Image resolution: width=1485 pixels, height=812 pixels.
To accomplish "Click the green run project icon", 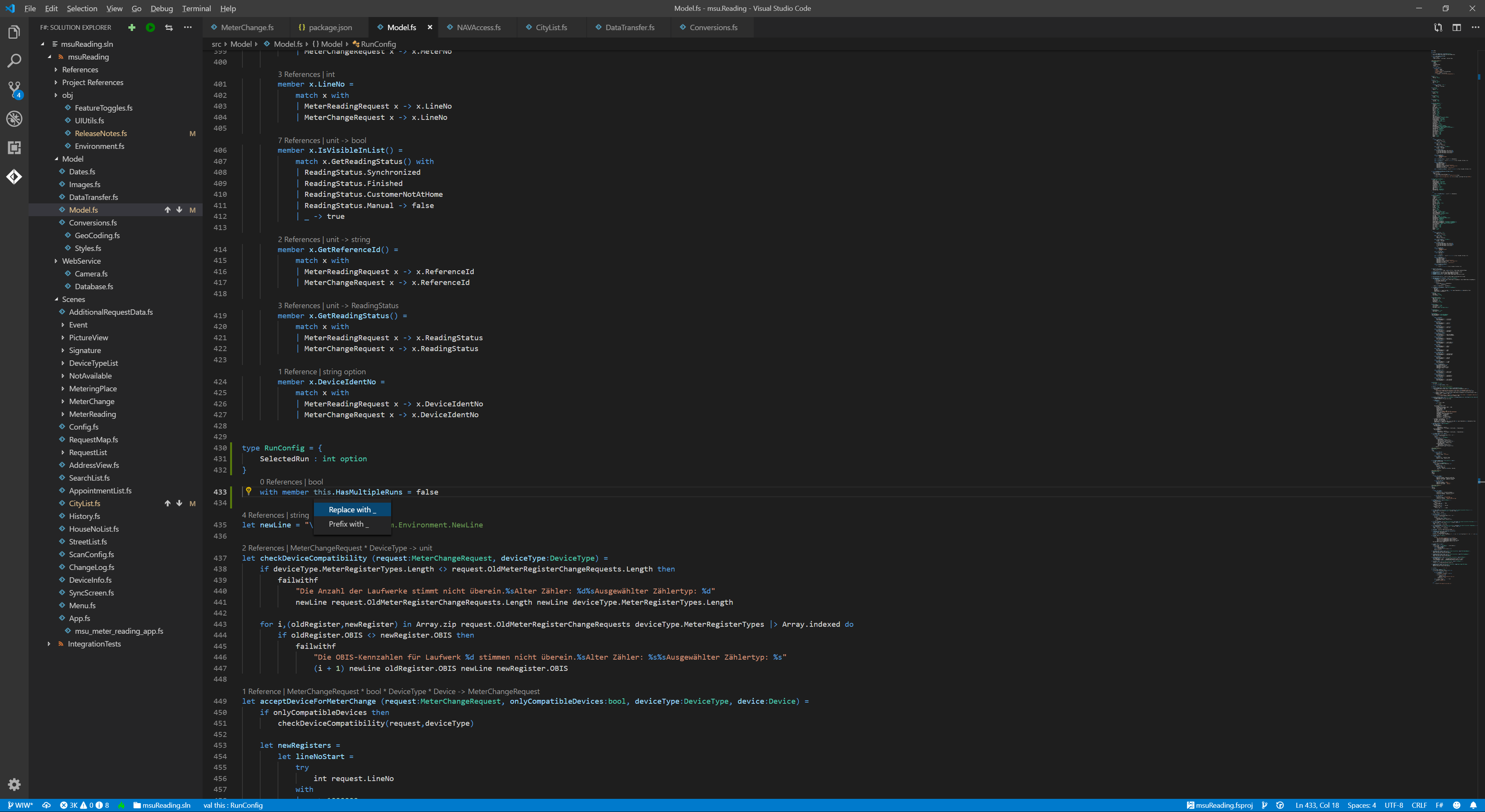I will pos(150,27).
